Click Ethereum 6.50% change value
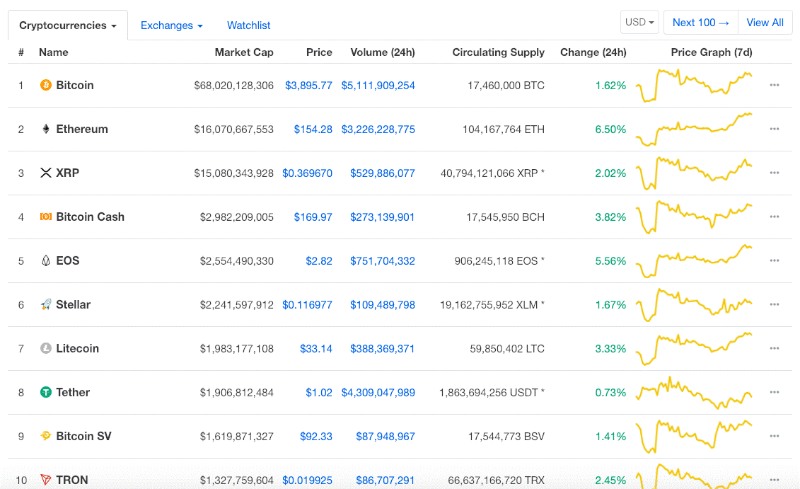Viewport: 800px width, 489px height. [610, 129]
